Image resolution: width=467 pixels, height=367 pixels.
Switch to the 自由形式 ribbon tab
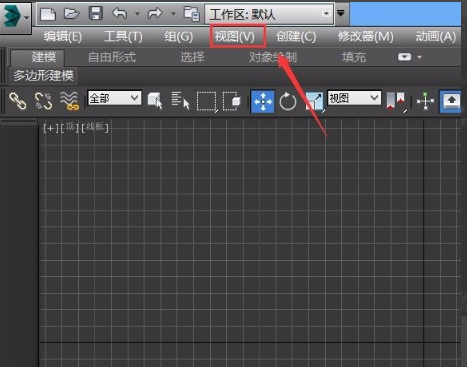[x=112, y=57]
